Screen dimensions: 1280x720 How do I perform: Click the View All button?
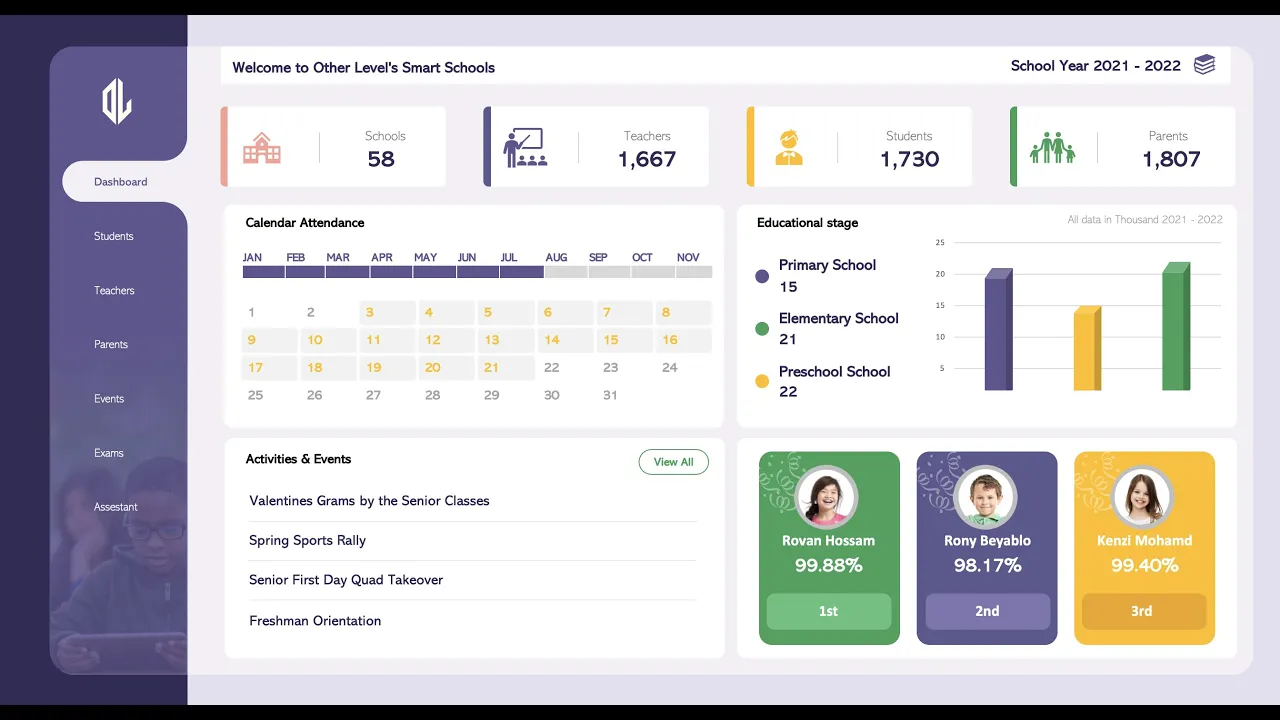pos(673,462)
